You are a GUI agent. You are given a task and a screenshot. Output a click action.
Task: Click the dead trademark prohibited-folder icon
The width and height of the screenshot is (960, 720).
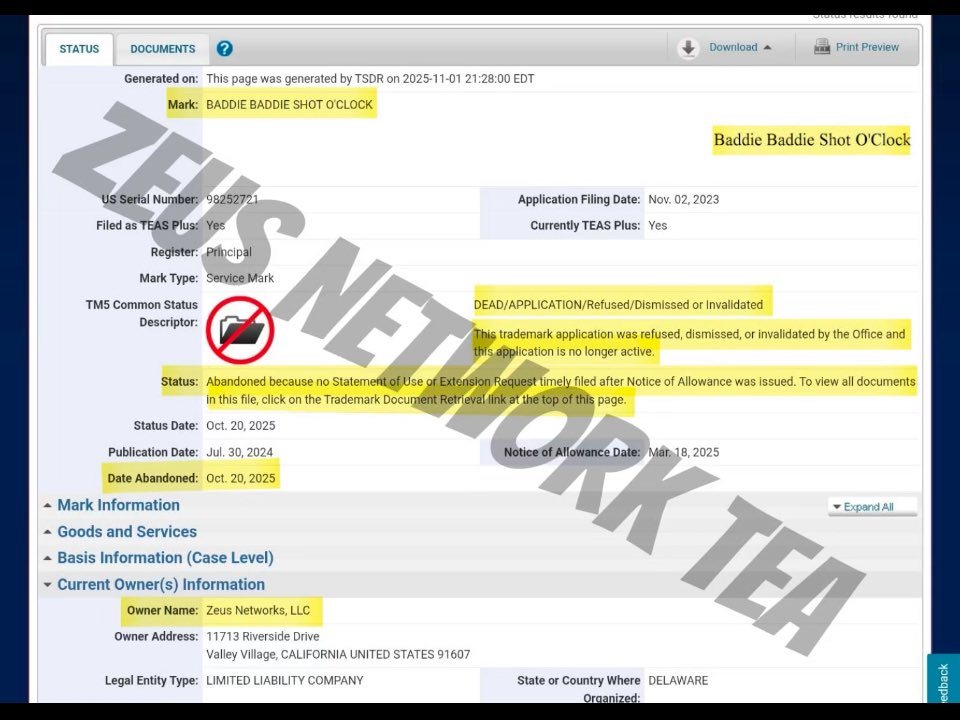(239, 330)
